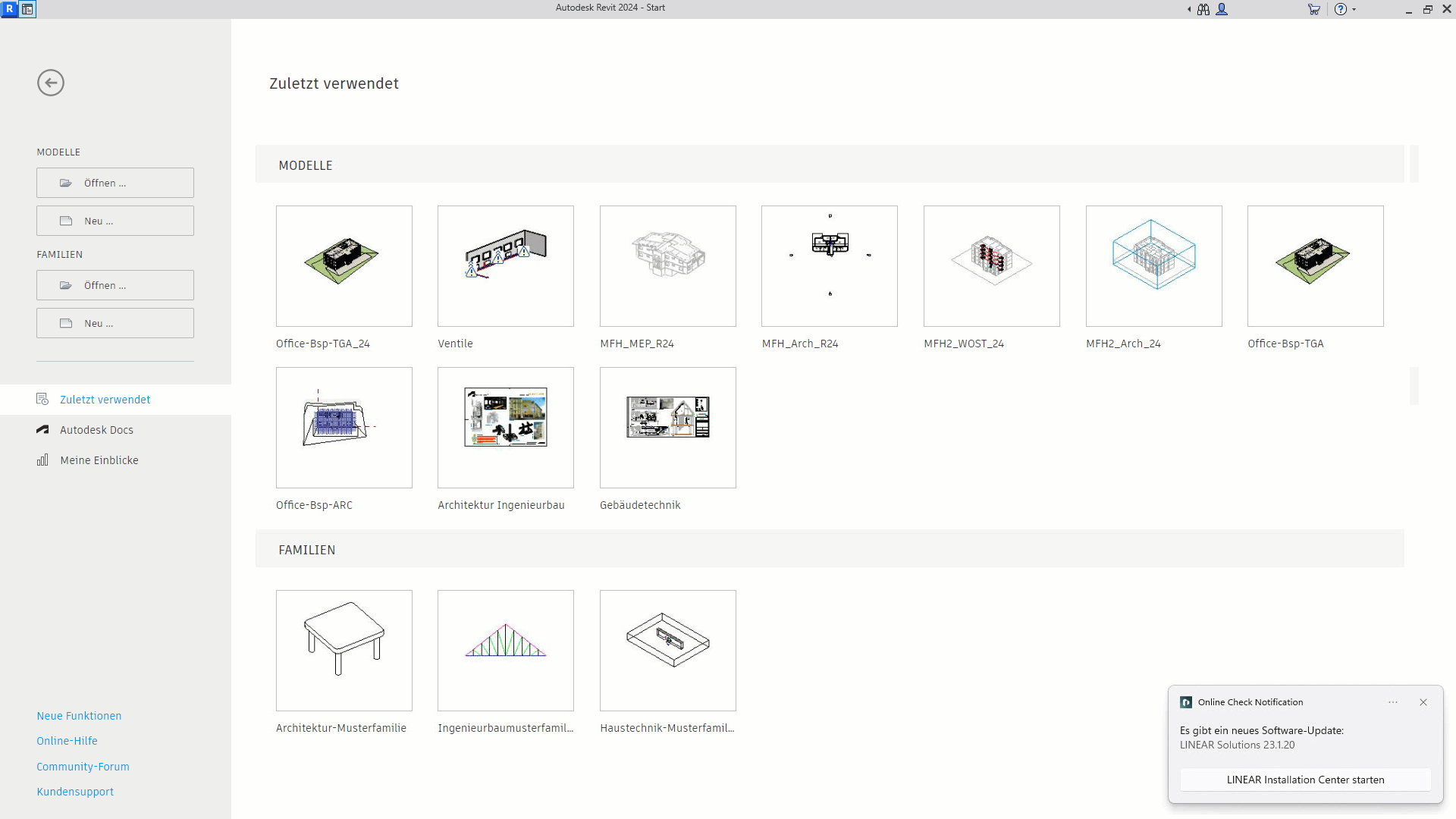Create new model with Neu under MODELLE
Viewport: 1456px width, 819px height.
point(115,221)
